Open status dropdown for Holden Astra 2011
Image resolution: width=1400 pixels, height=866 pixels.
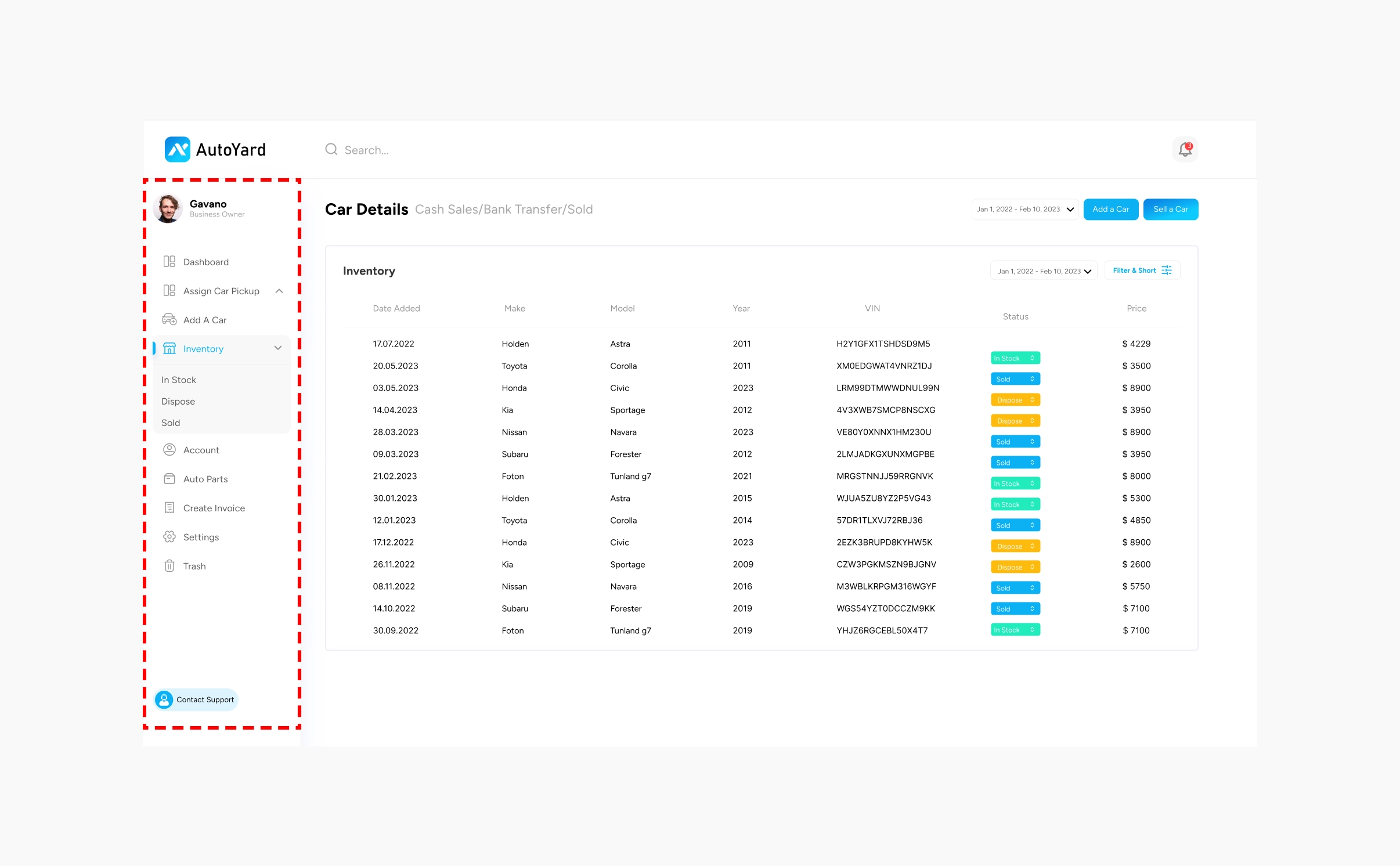coord(1015,358)
